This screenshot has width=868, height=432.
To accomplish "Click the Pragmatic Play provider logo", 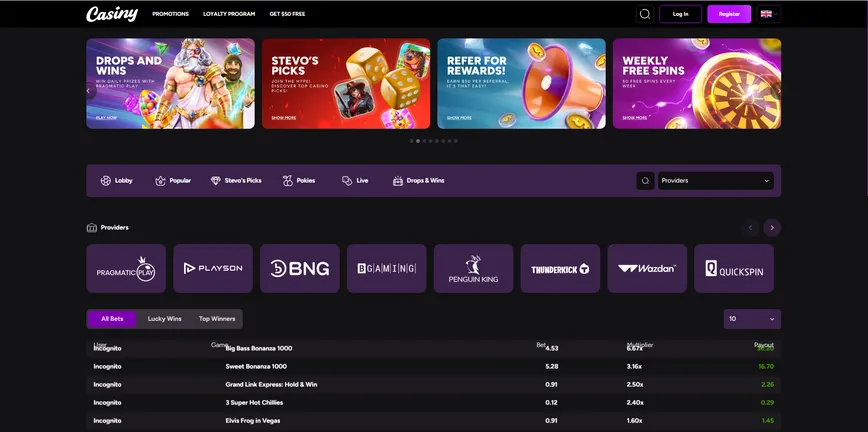I will pos(126,268).
